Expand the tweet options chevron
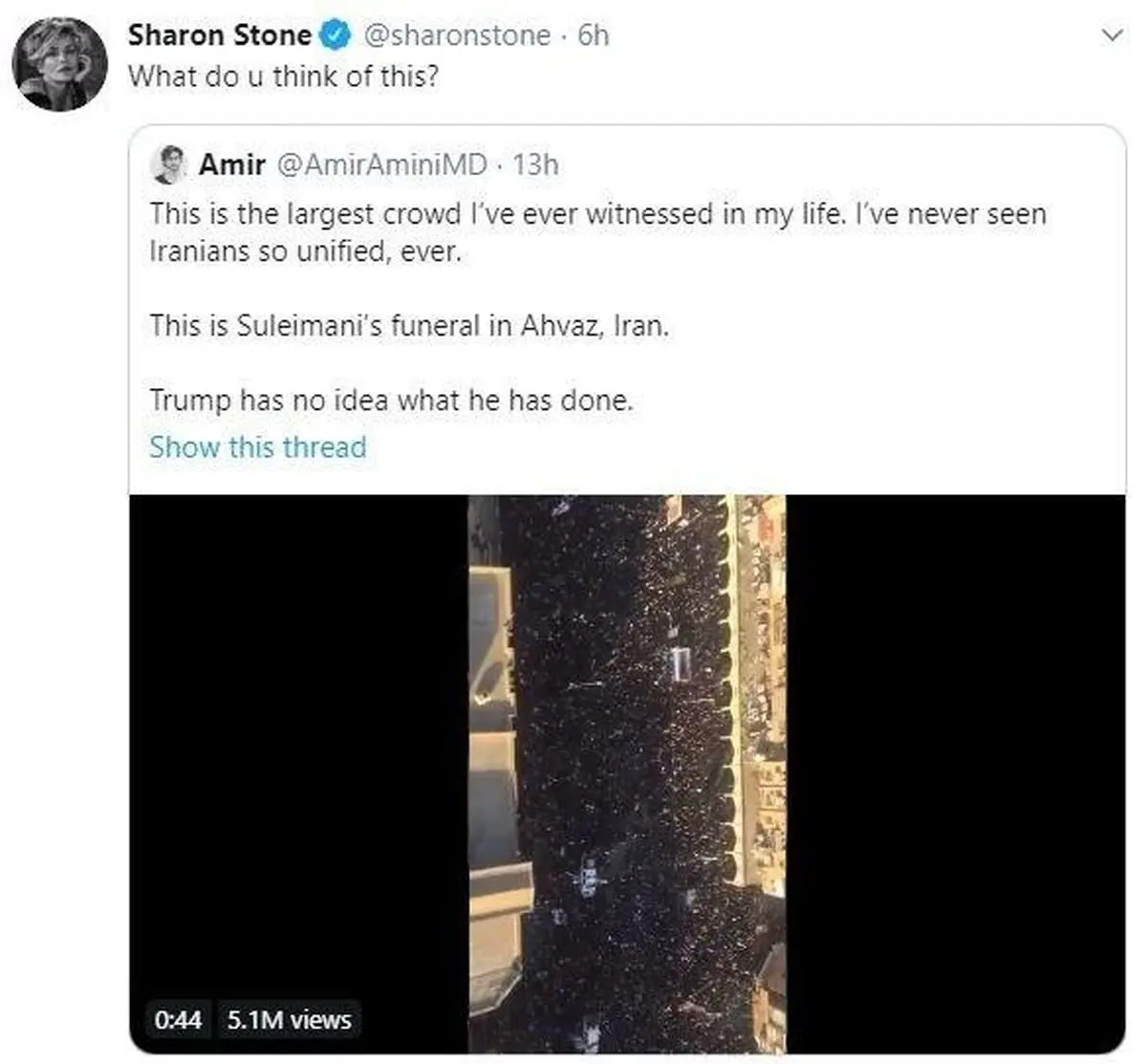This screenshot has width=1147, height=1064. pyautogui.click(x=1112, y=36)
